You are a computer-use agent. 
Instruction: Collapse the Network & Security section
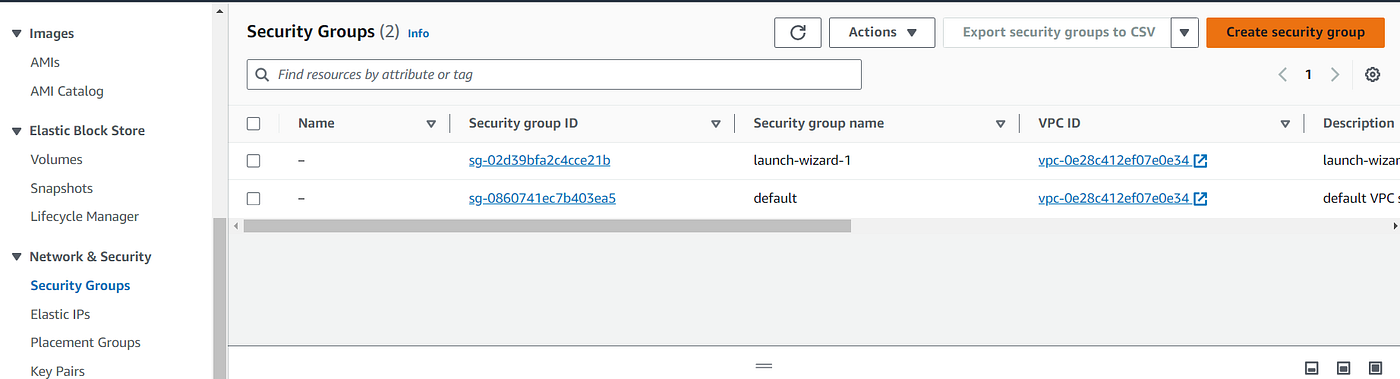point(16,257)
